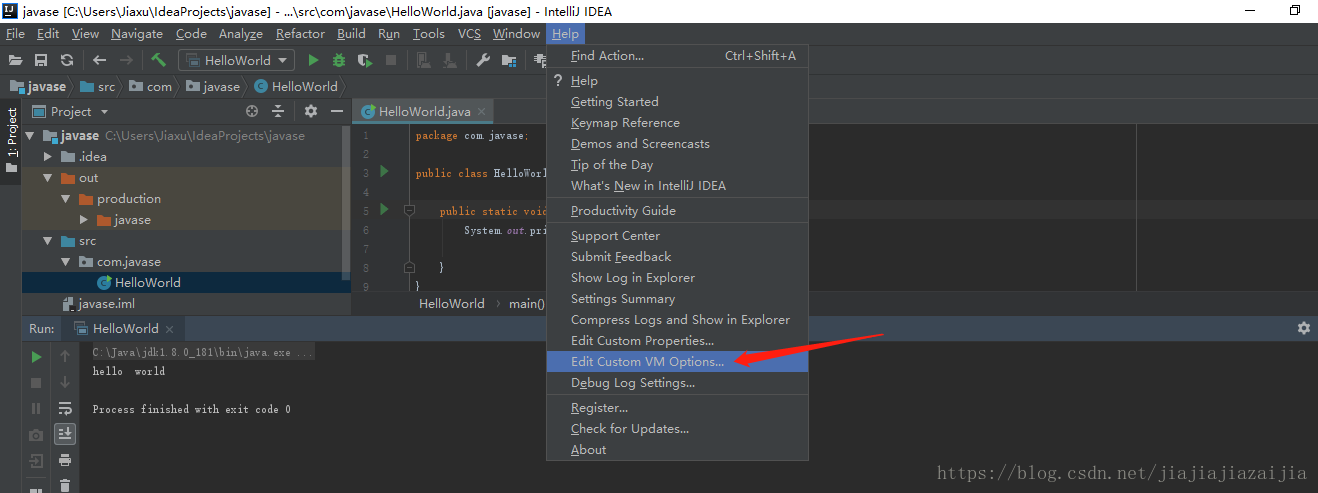The image size is (1318, 493).
Task: Collapse all in Project panel icon
Action: [x=278, y=111]
